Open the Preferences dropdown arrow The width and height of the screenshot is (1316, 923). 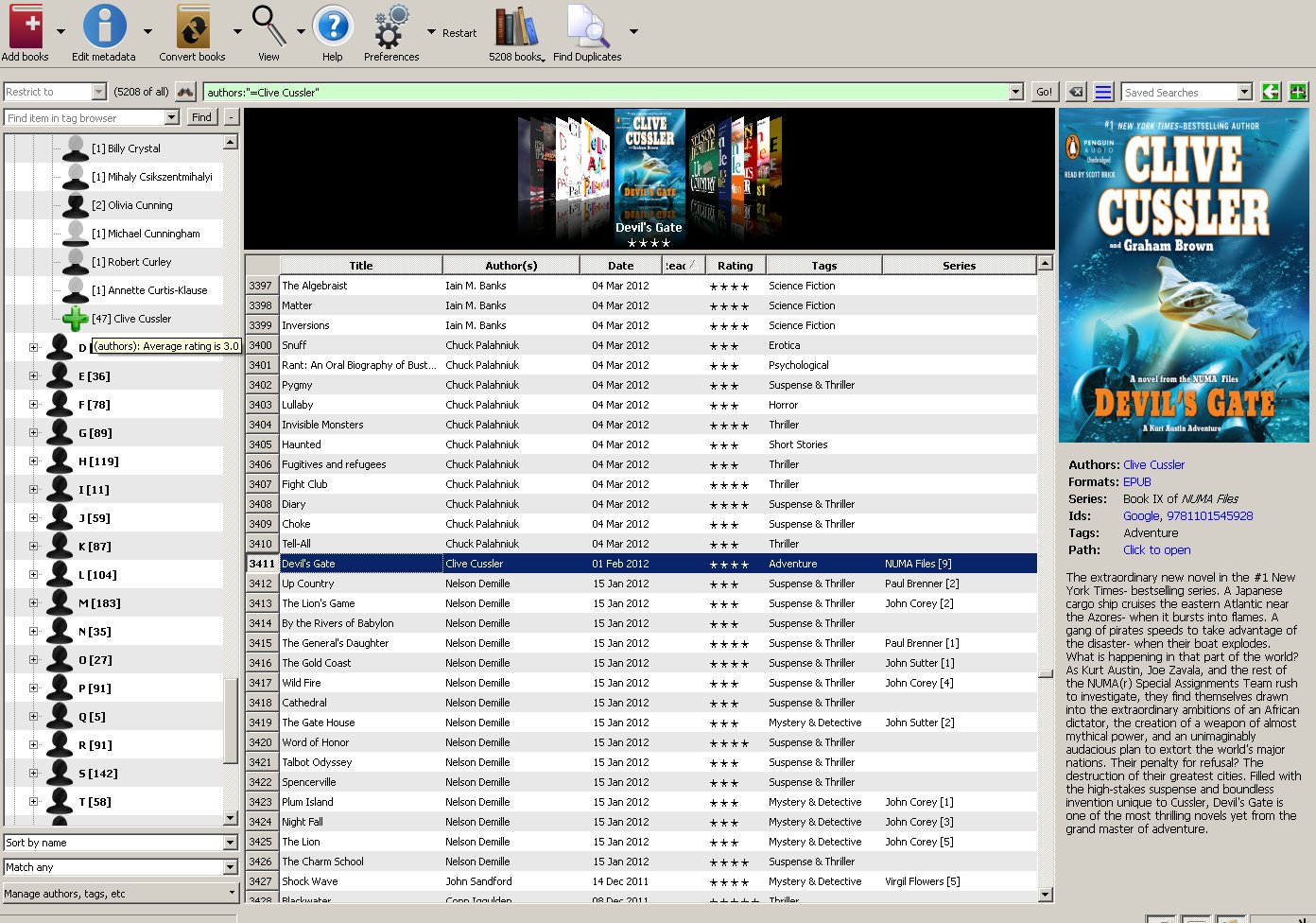[x=432, y=31]
